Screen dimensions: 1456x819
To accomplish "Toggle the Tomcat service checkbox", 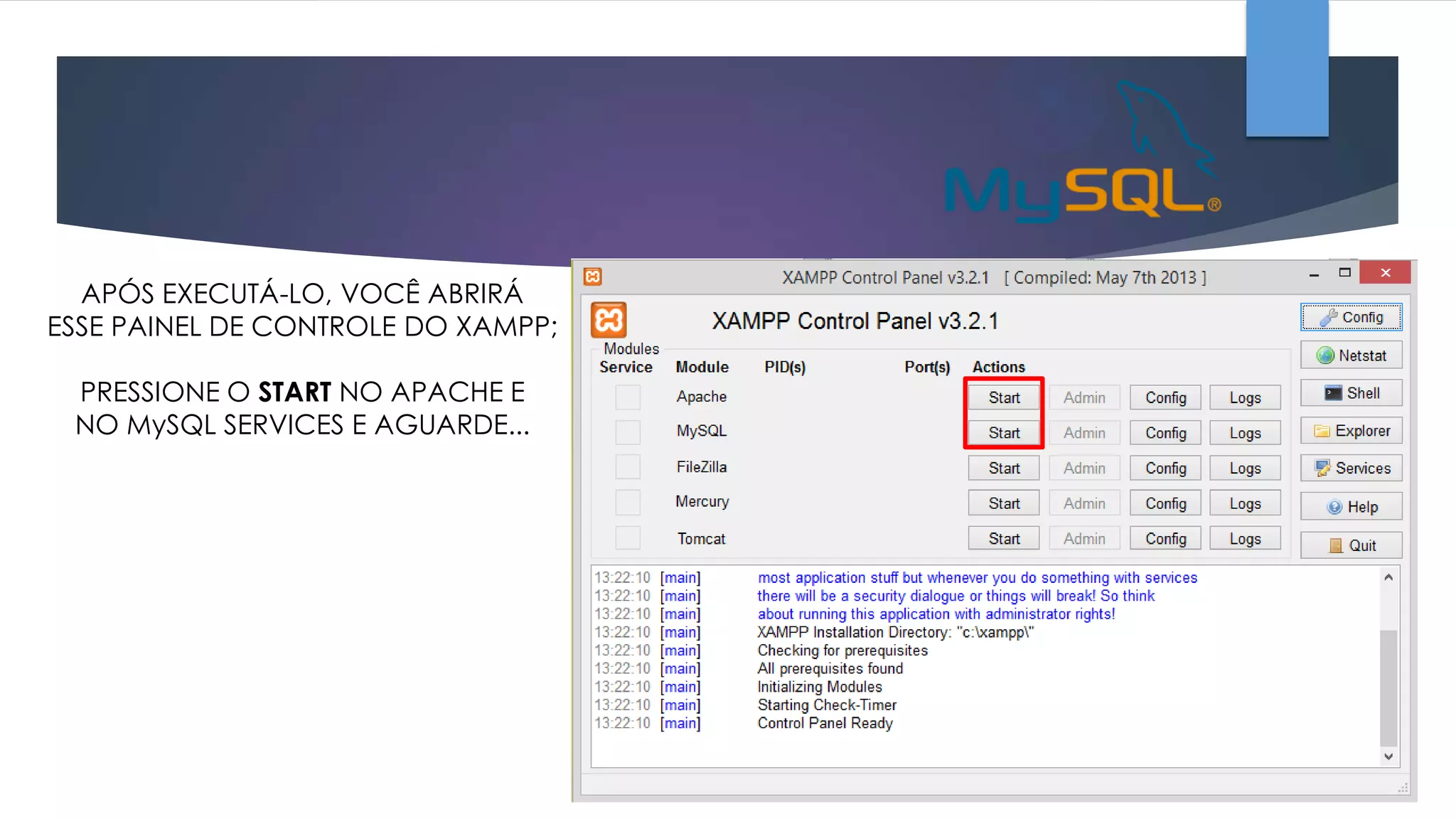I will pyautogui.click(x=628, y=537).
